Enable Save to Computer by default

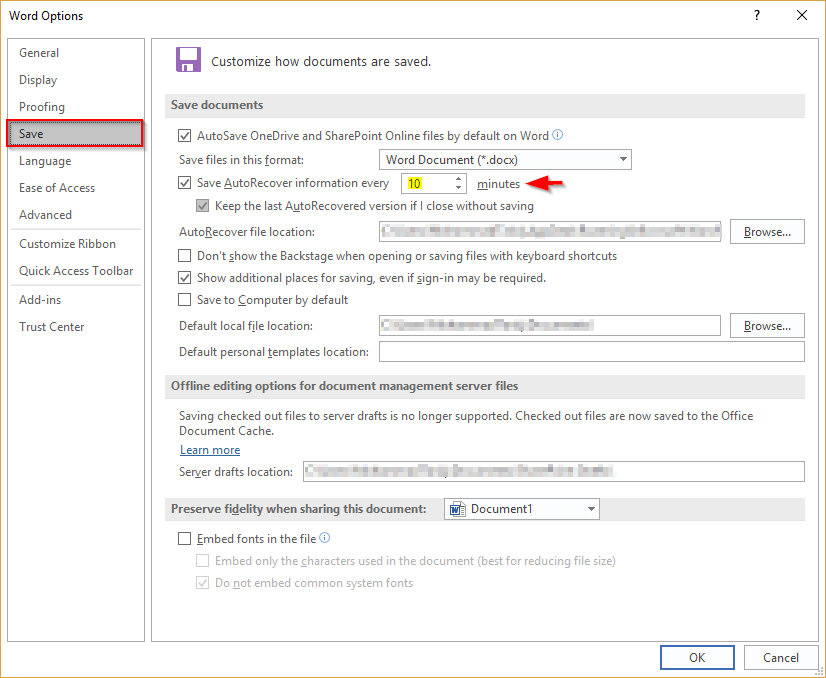coord(184,300)
